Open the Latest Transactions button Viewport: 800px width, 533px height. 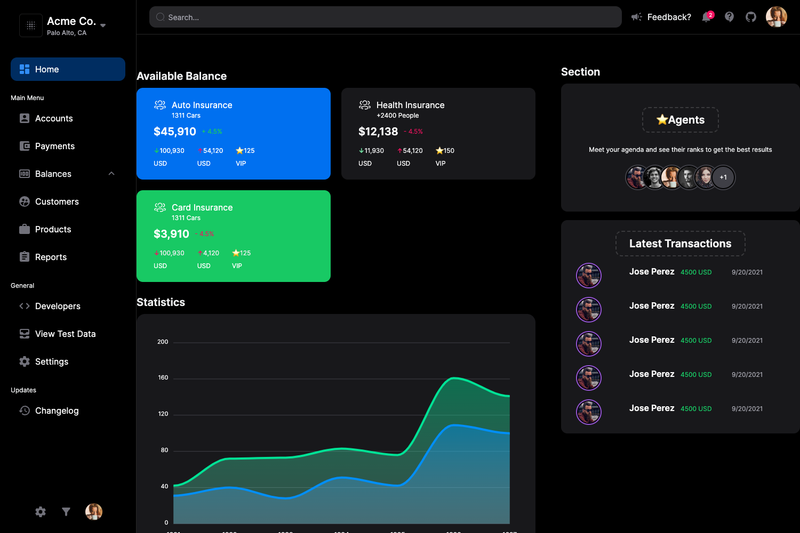click(x=680, y=244)
